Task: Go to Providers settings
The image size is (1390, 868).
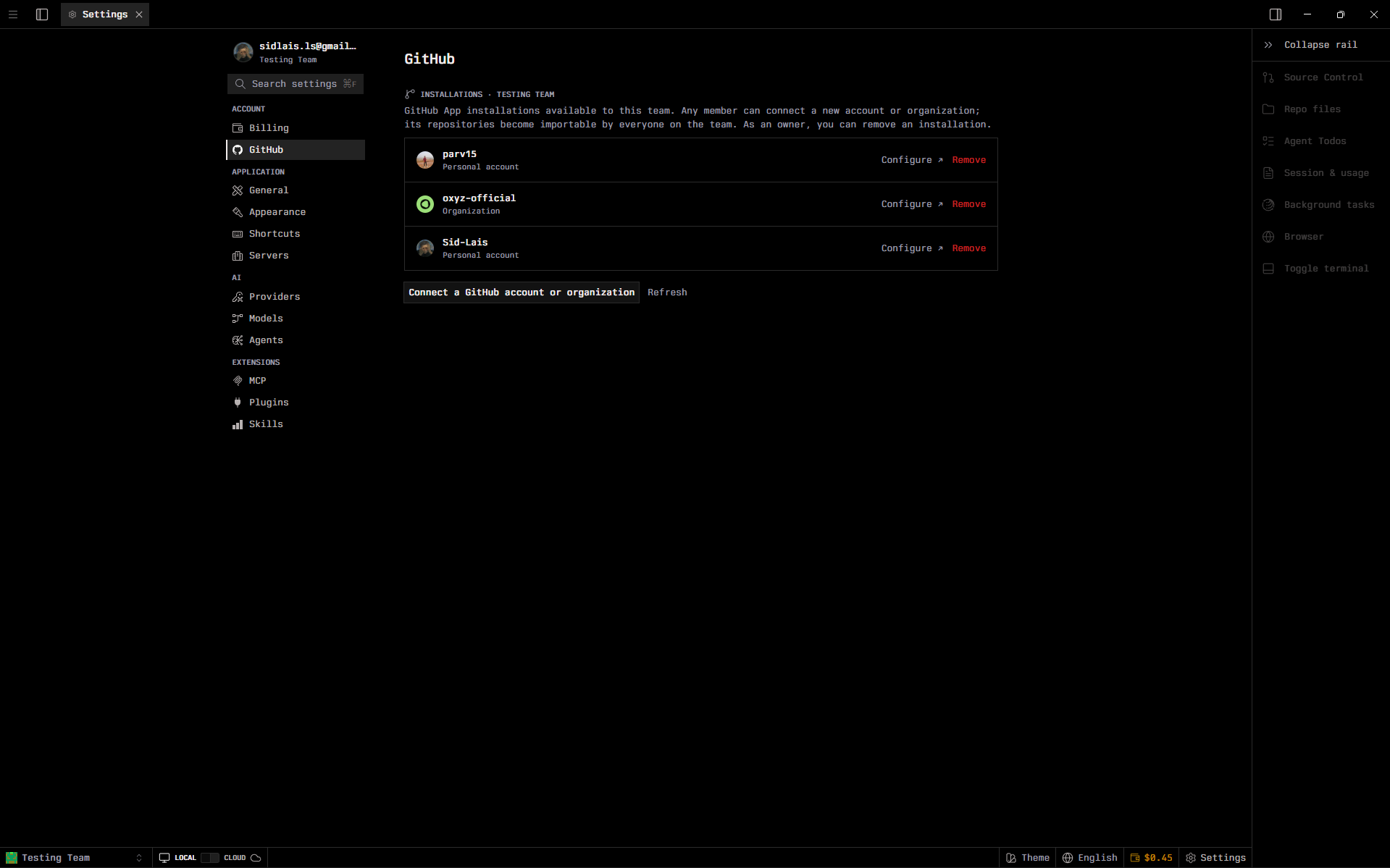Action: (x=296, y=297)
